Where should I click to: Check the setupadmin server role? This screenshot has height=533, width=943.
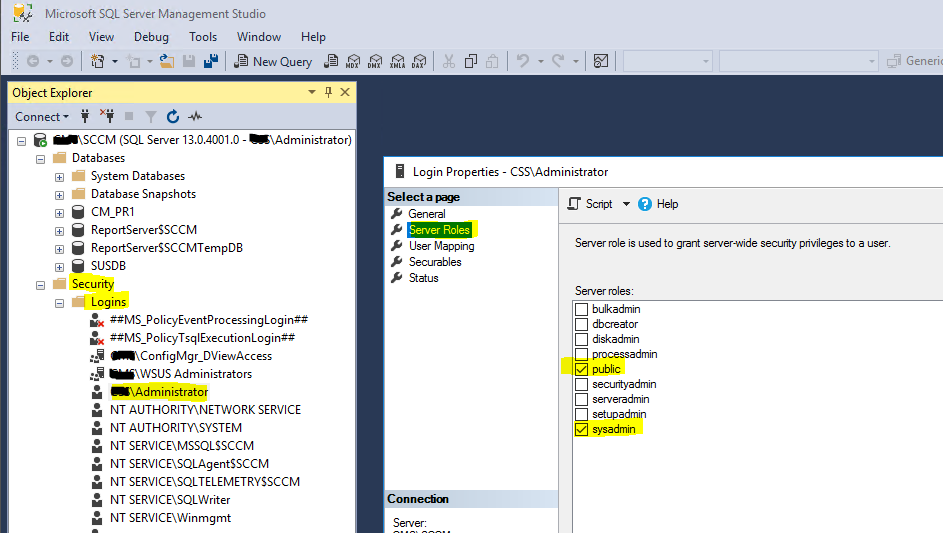[x=581, y=414]
